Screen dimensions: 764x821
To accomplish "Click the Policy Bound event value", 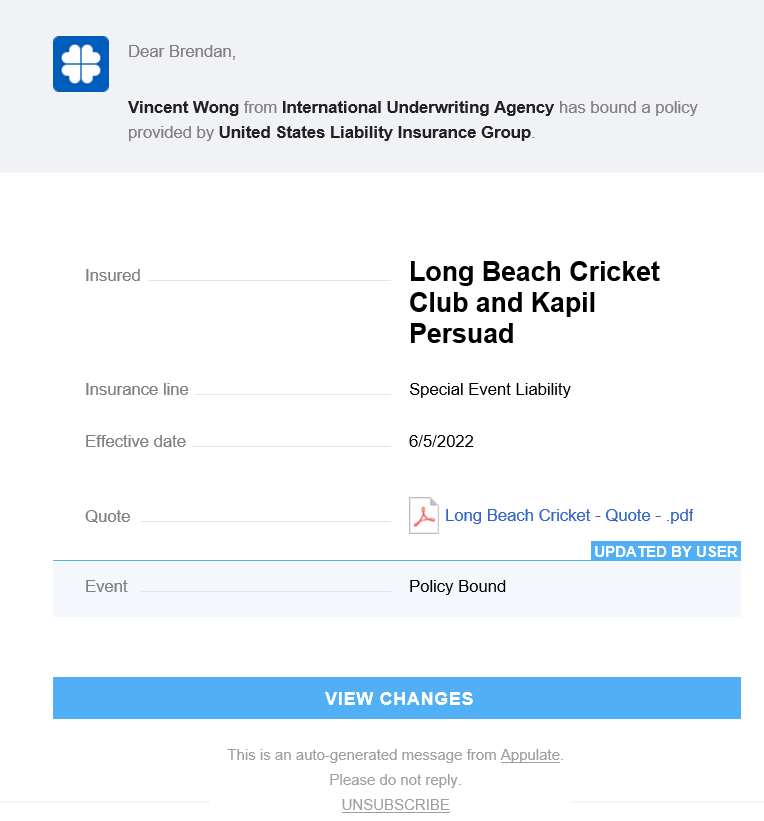I will click(457, 587).
